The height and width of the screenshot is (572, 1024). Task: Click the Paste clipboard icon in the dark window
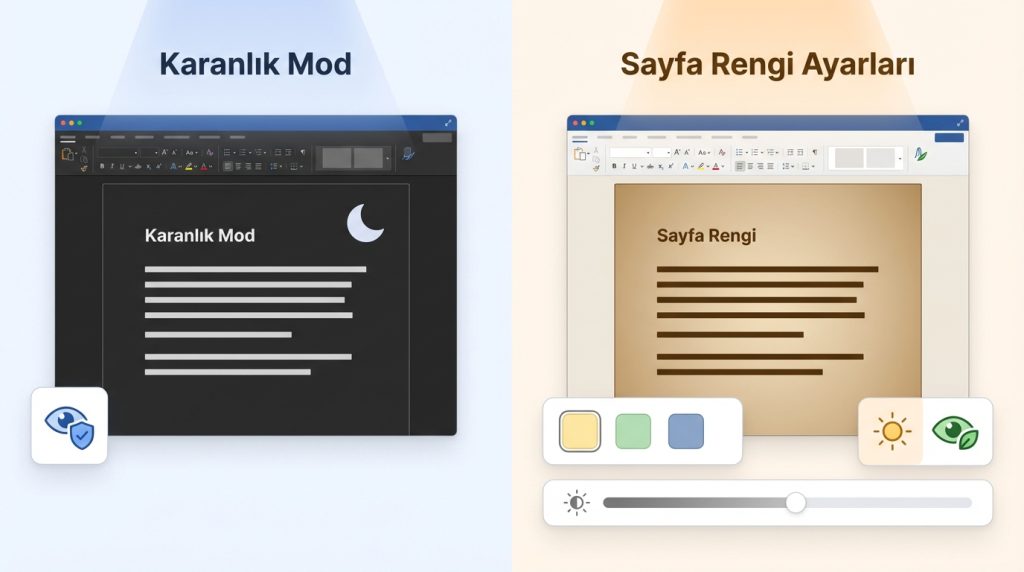(x=67, y=154)
